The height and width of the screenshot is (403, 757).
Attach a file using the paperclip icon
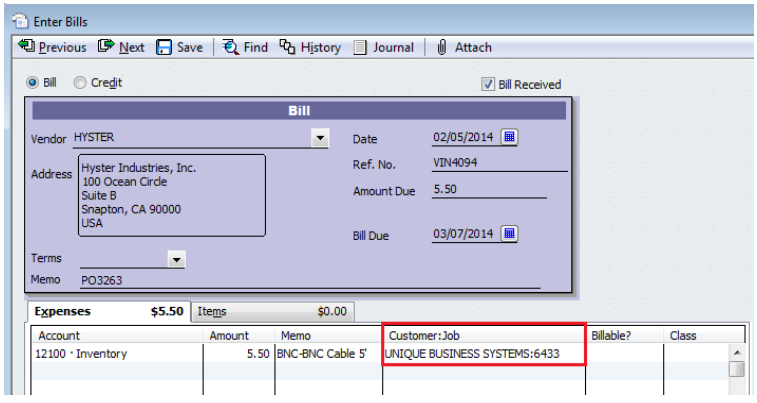pos(441,47)
